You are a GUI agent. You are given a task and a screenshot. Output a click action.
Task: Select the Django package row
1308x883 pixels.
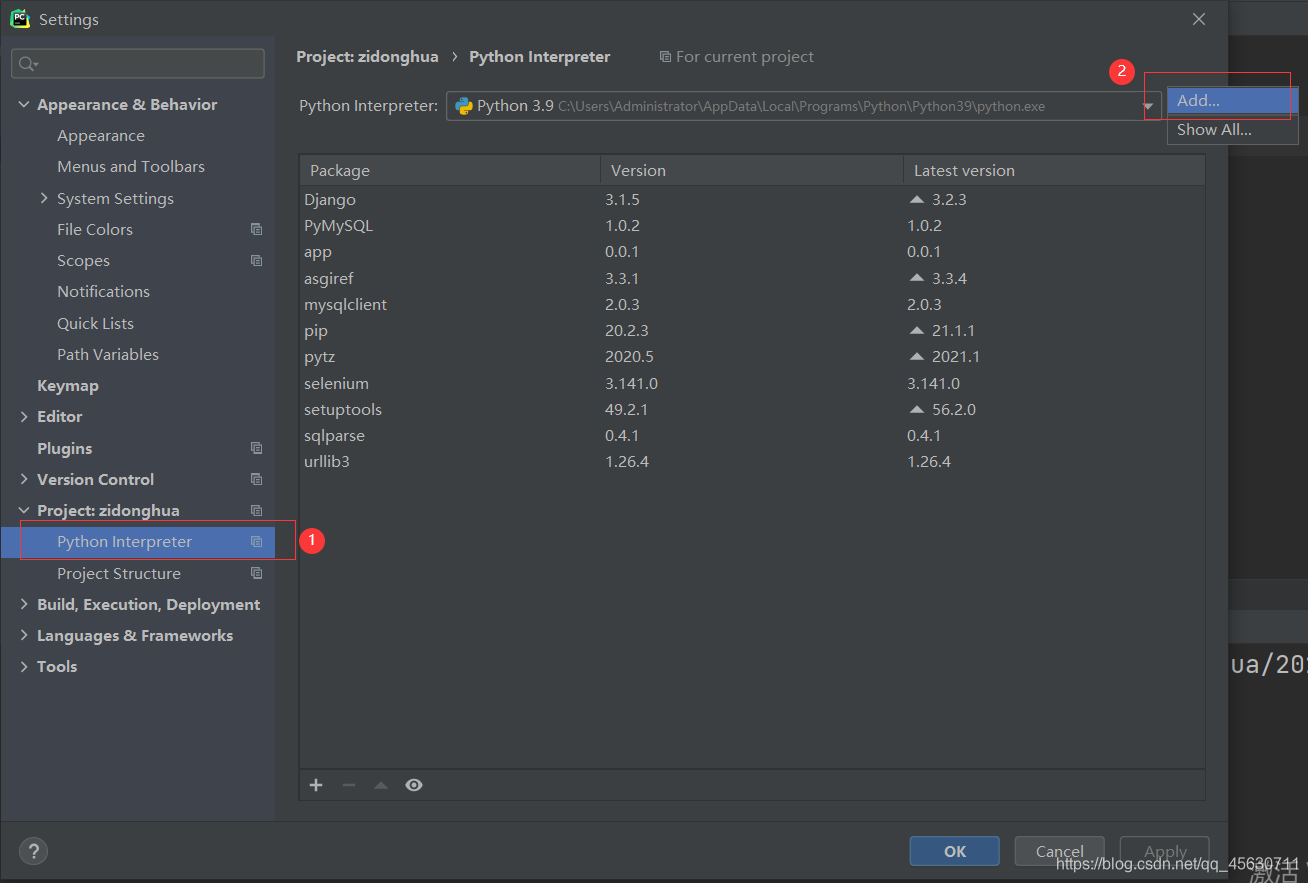point(752,199)
